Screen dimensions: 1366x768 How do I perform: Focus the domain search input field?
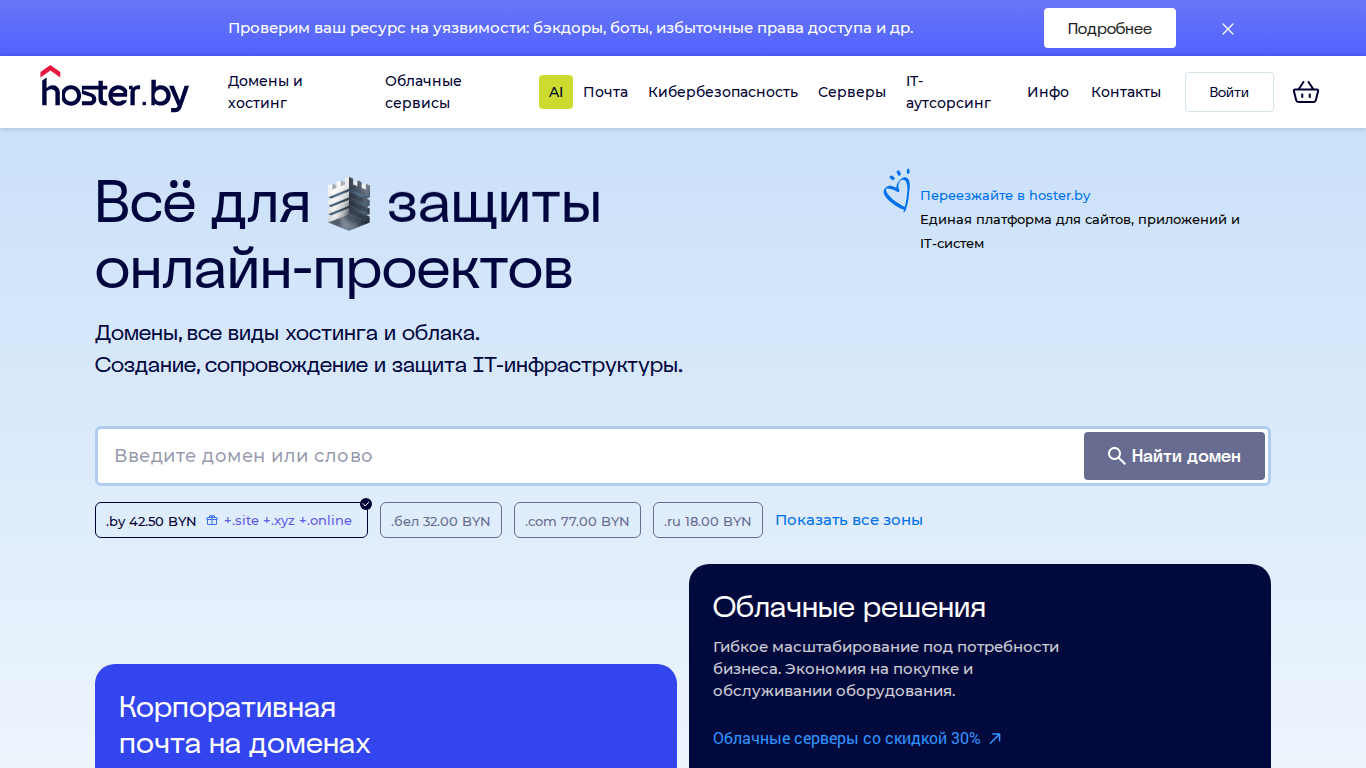tap(590, 456)
